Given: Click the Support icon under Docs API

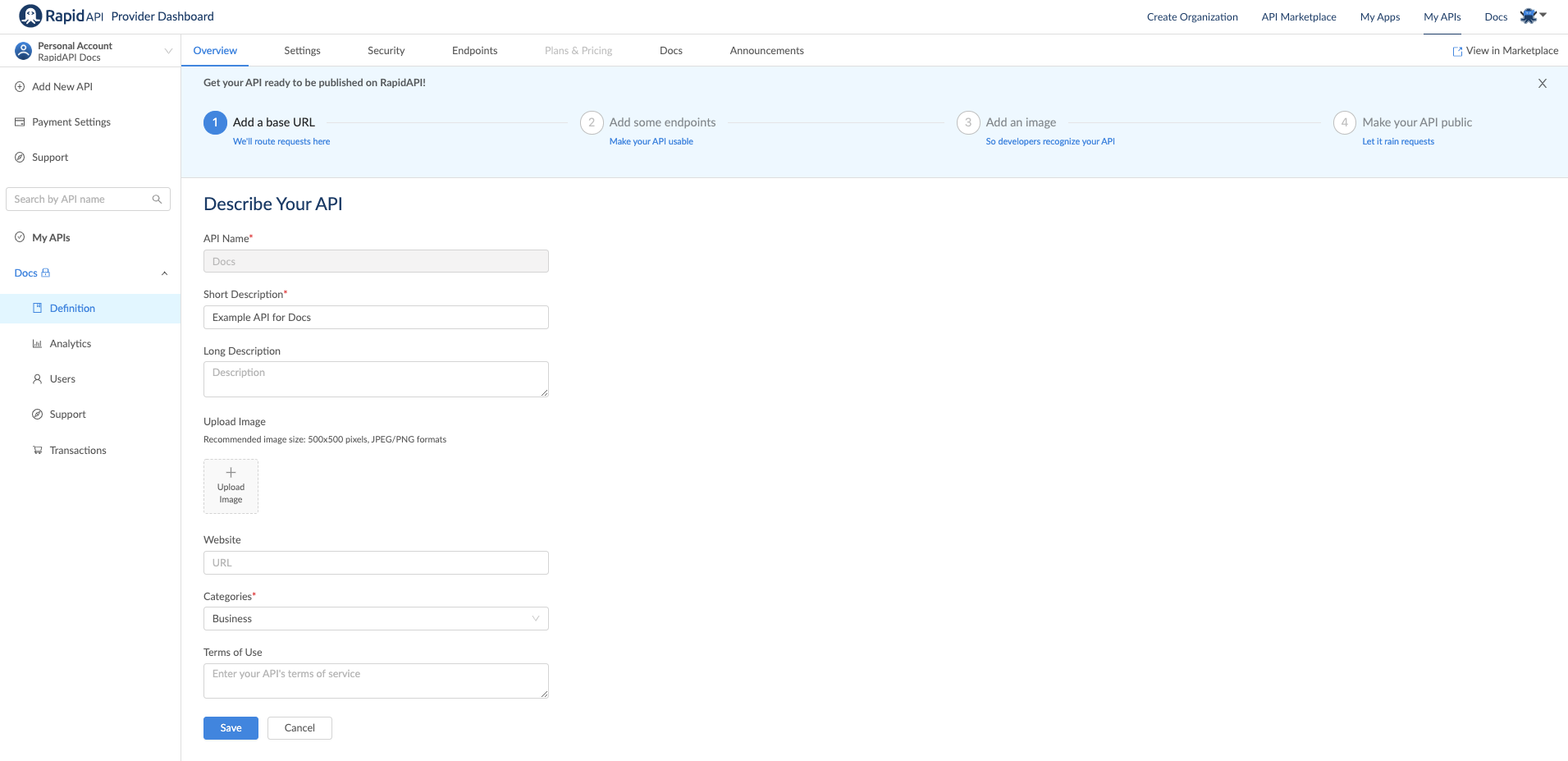Looking at the screenshot, I should click(37, 414).
